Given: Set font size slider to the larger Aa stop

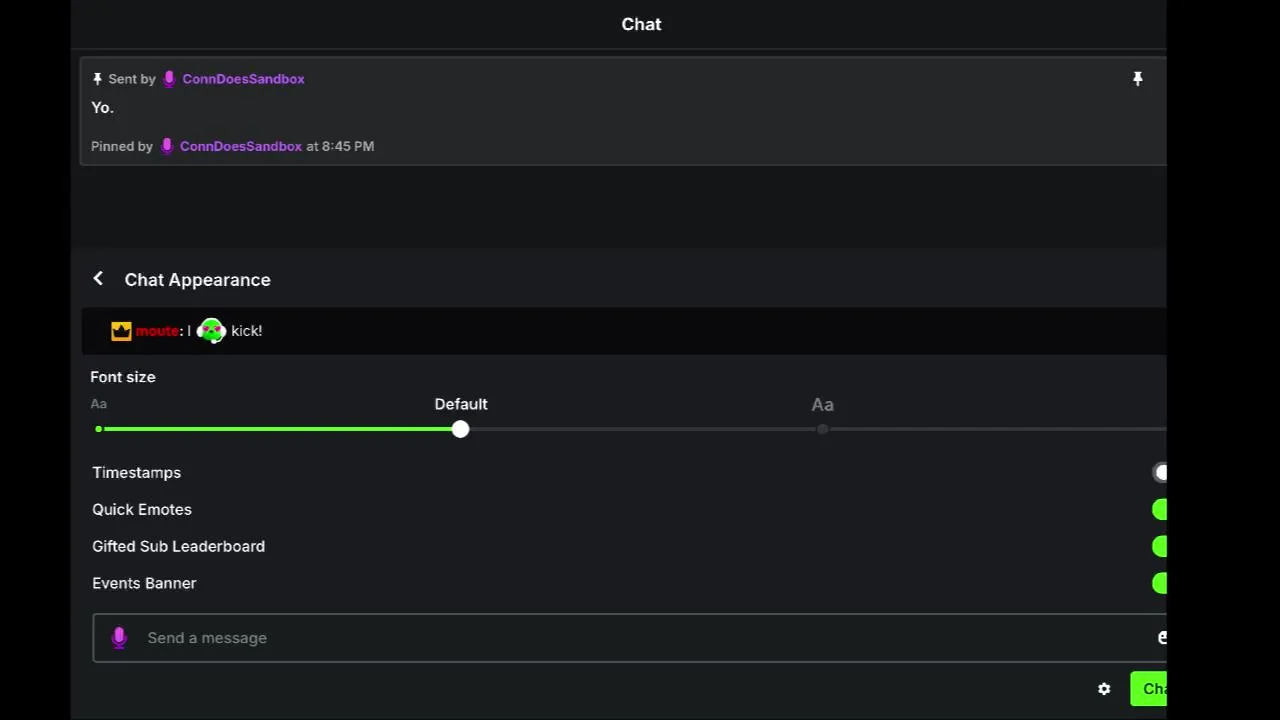Looking at the screenshot, I should pos(822,429).
